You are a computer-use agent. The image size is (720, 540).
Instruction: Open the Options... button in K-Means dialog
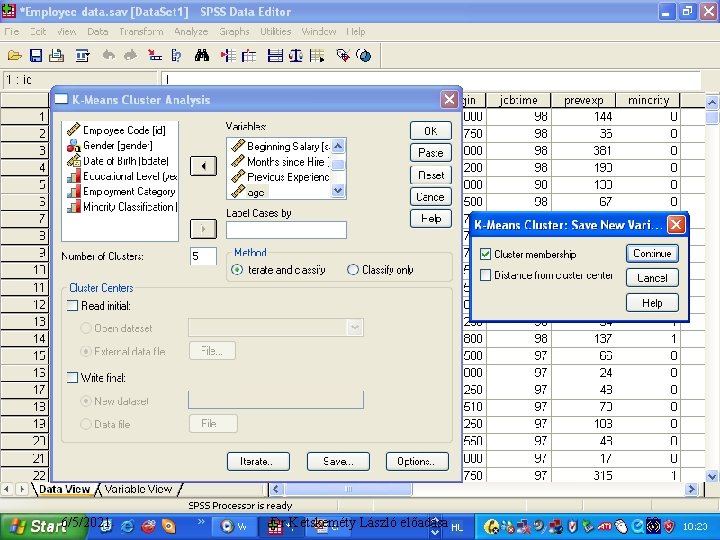(x=417, y=461)
